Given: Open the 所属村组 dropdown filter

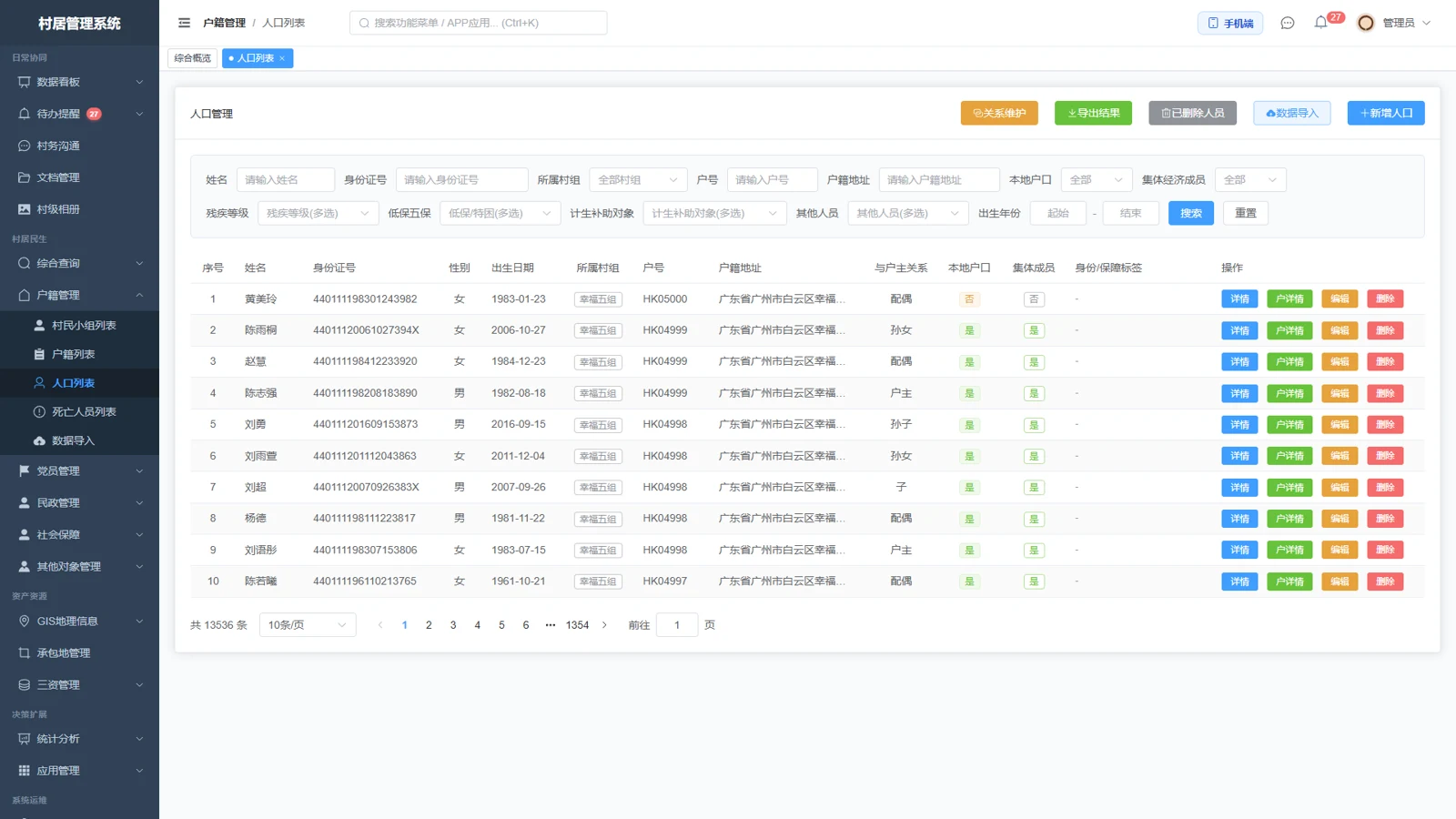Looking at the screenshot, I should pos(638,180).
